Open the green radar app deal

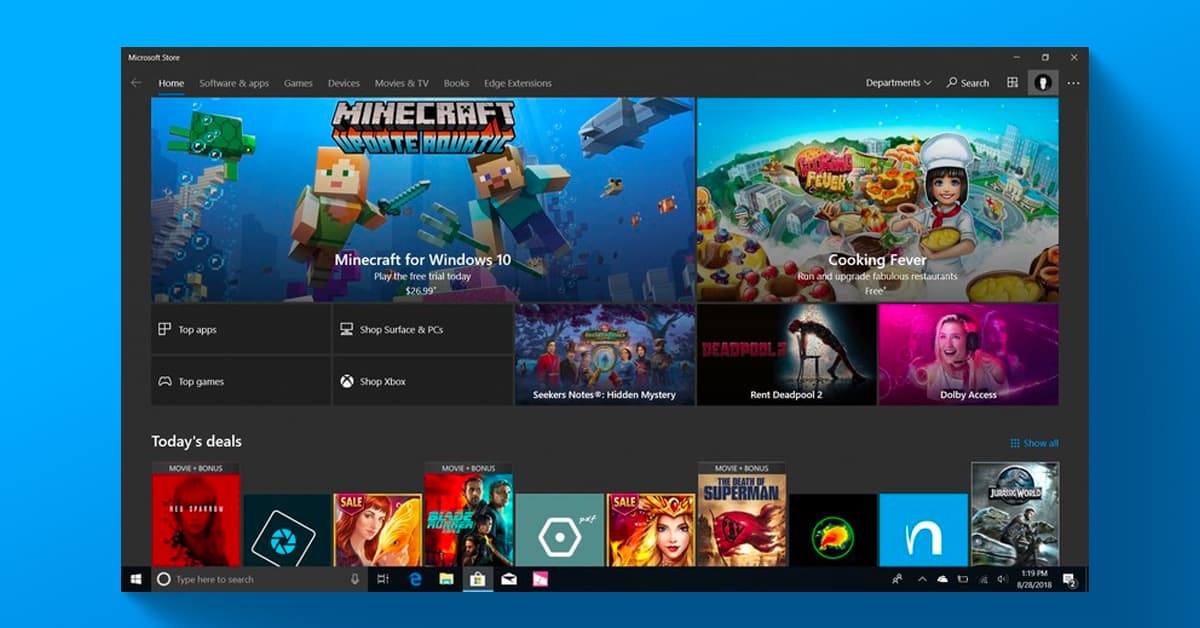[x=833, y=530]
